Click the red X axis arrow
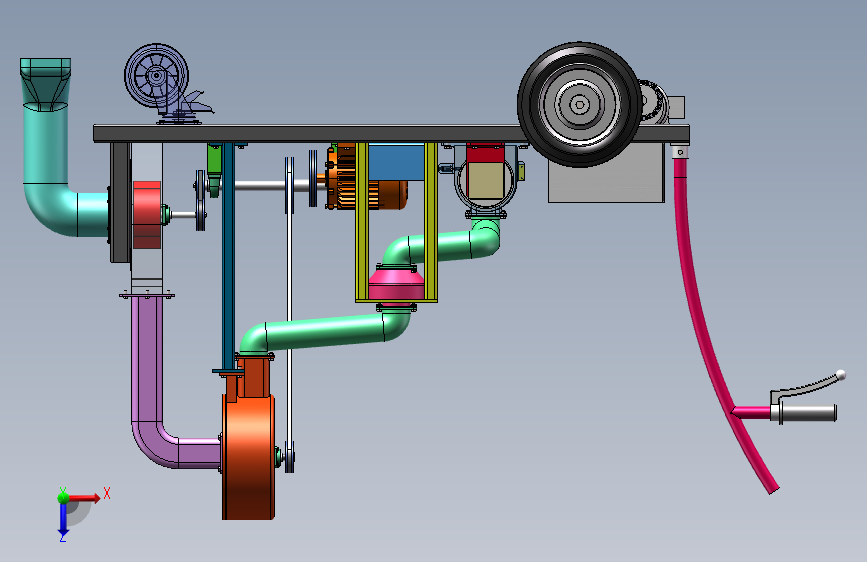This screenshot has height=562, width=867. click(x=85, y=498)
